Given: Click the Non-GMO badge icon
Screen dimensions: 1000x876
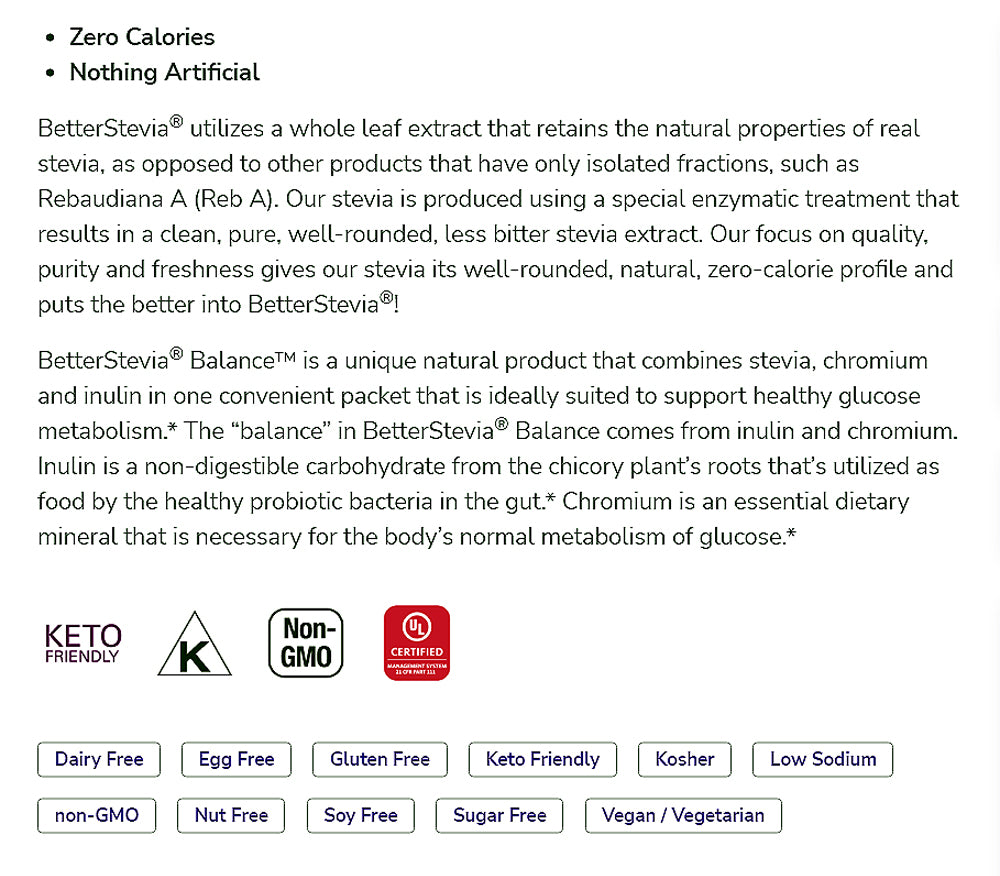Looking at the screenshot, I should tap(306, 643).
